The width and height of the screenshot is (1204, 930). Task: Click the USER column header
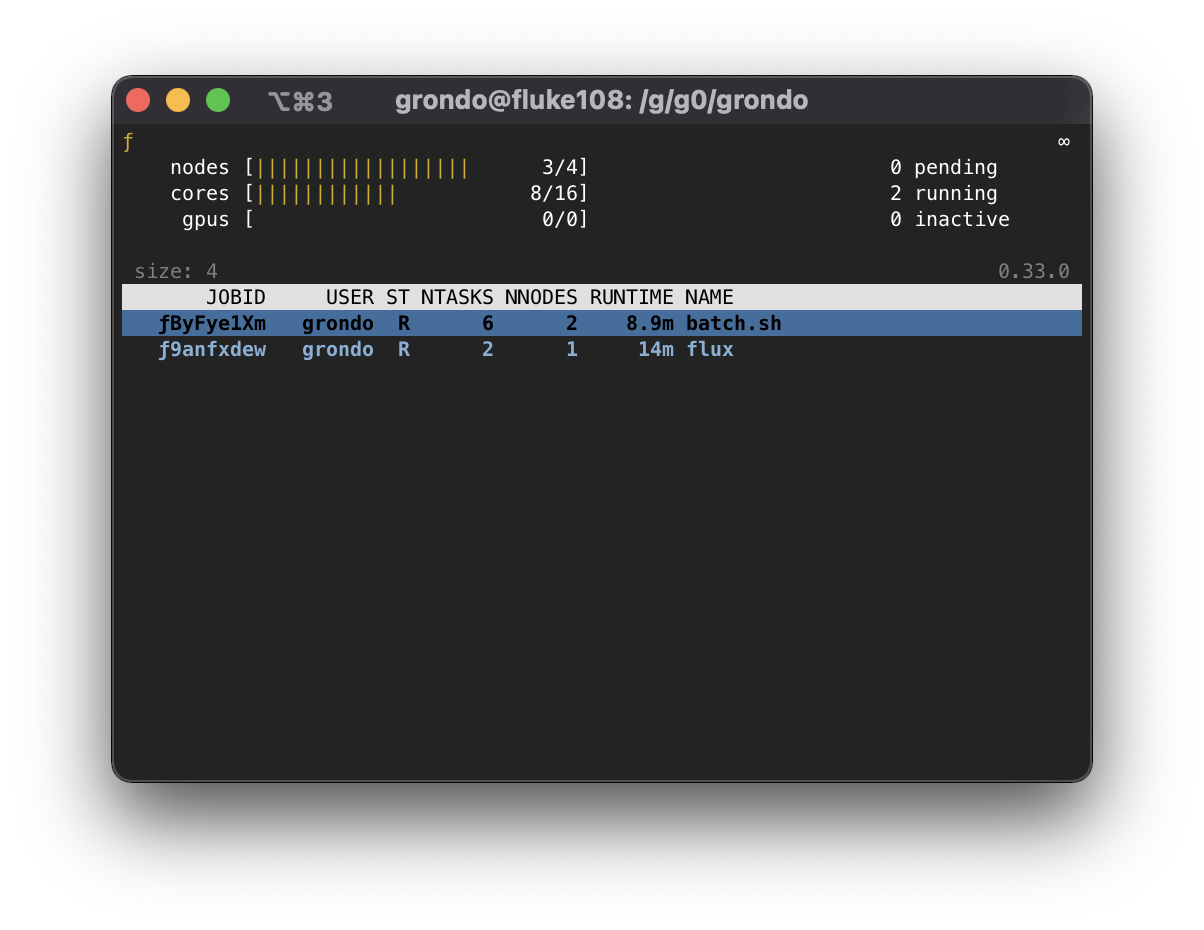tap(350, 297)
